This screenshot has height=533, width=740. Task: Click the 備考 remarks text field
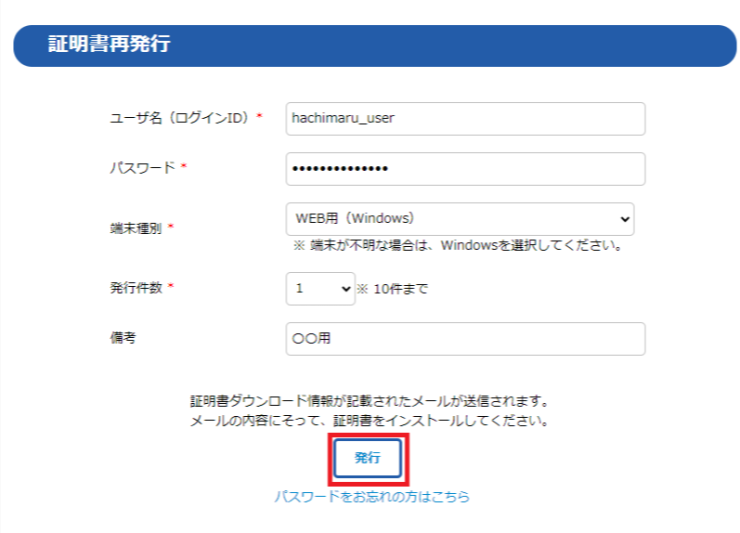pyautogui.click(x=465, y=339)
